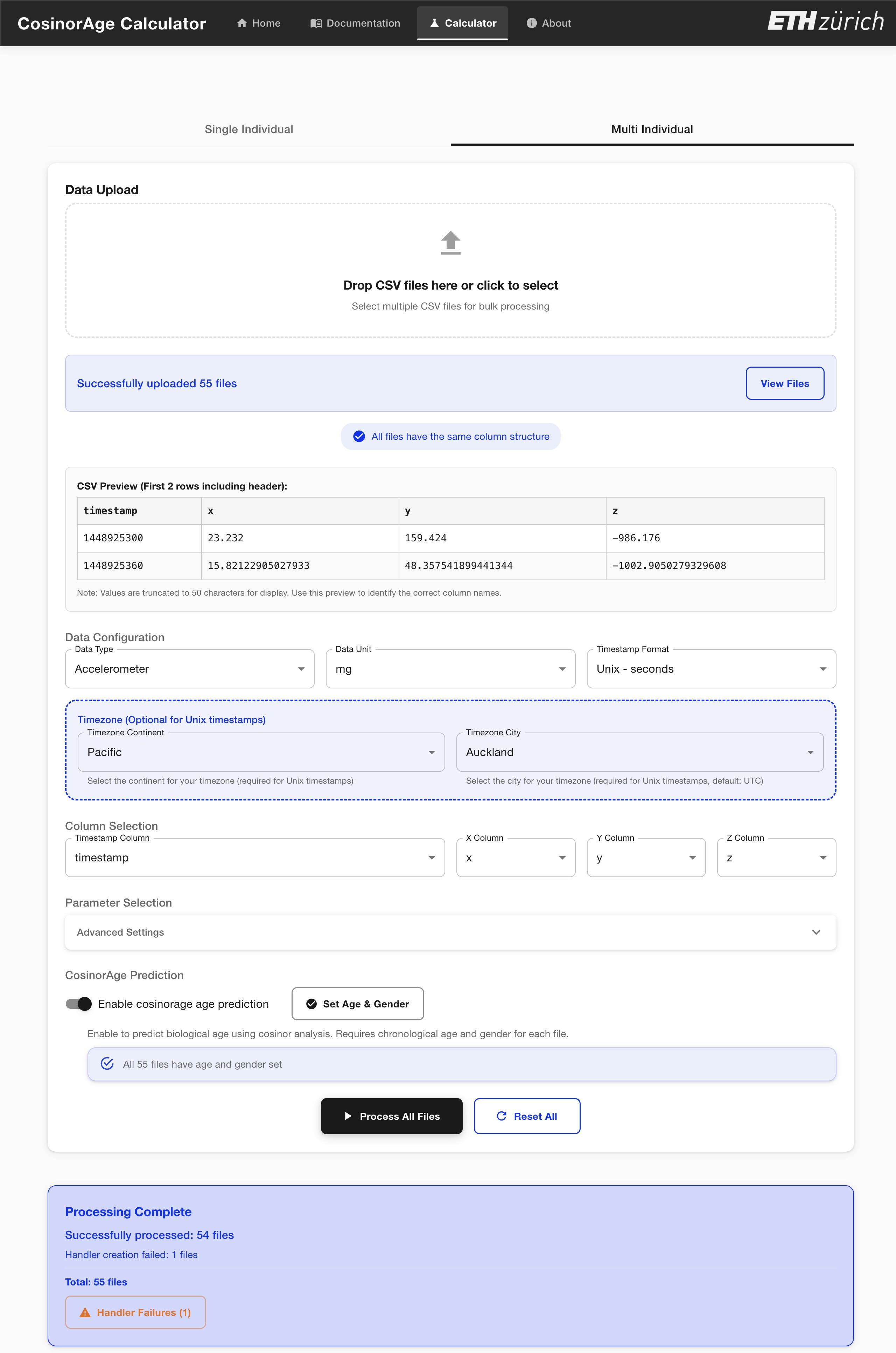Click the View Files button
Viewport: 896px width, 1353px height.
point(785,383)
